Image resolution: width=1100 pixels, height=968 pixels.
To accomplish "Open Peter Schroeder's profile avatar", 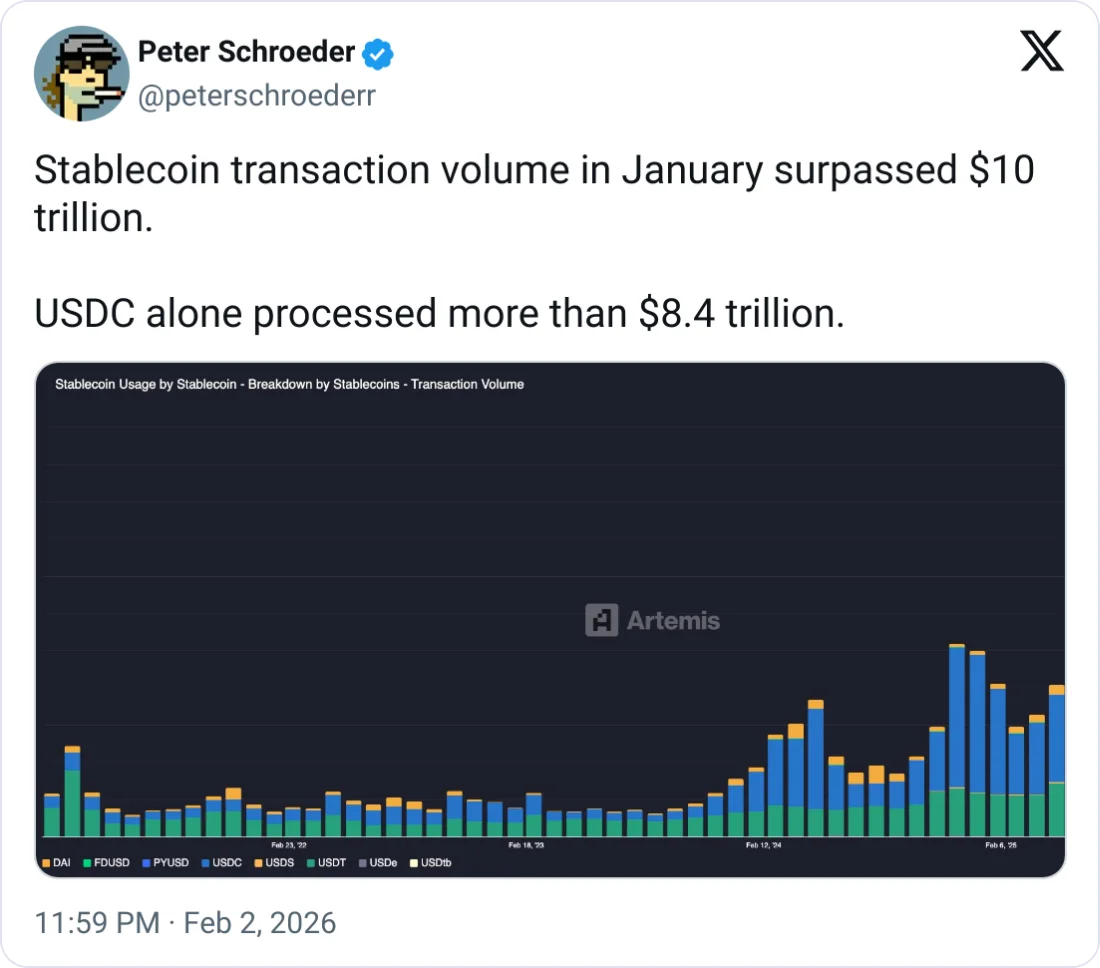I will [82, 73].
